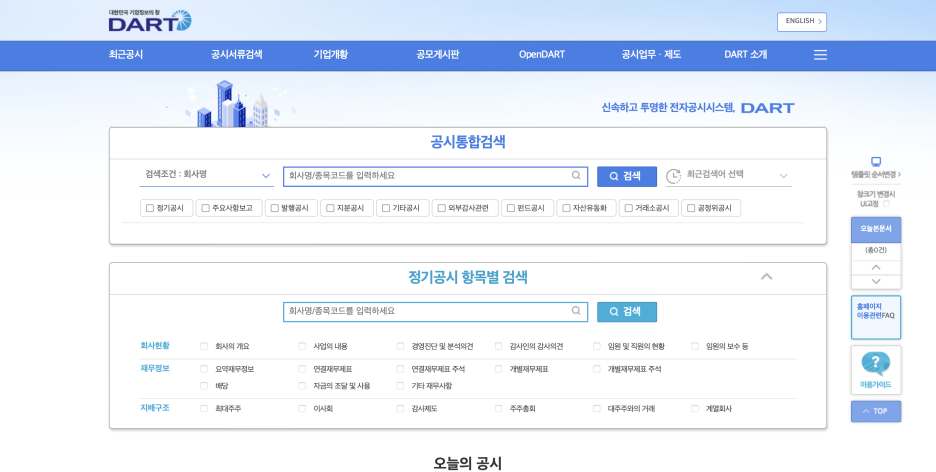
Task: Check the 거래소공시 checkbox
Action: tap(629, 208)
